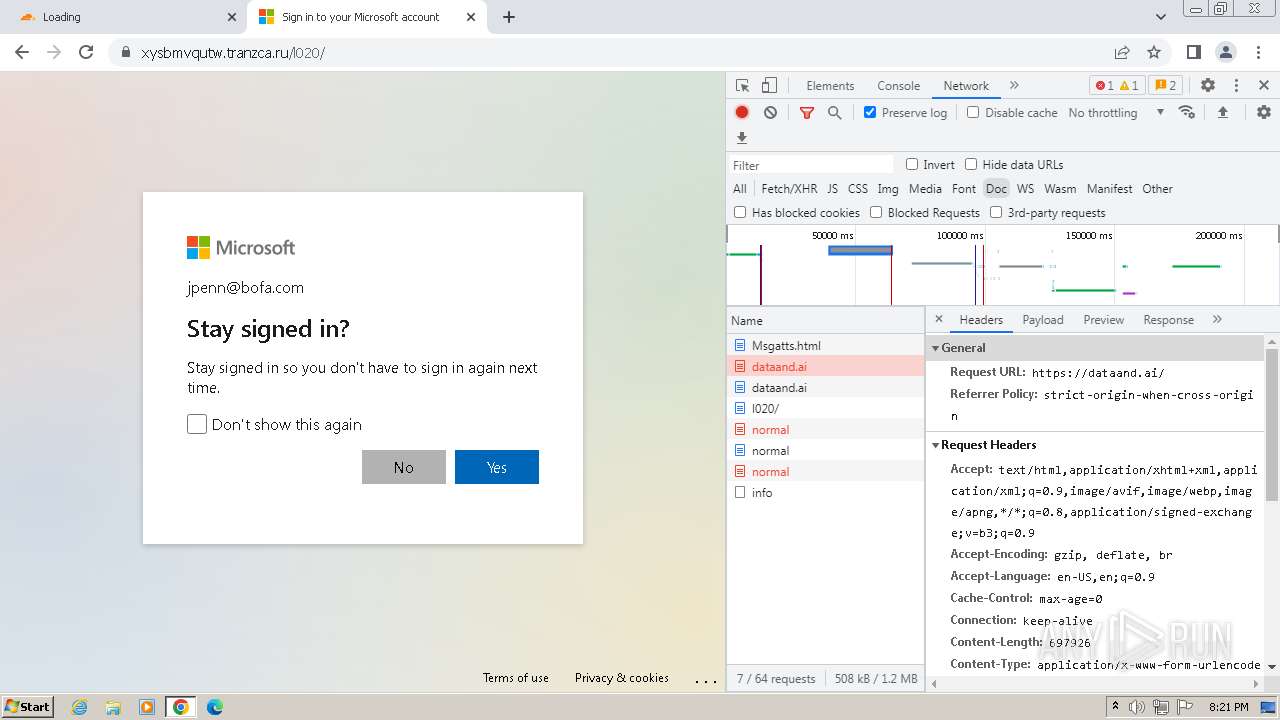Image resolution: width=1280 pixels, height=720 pixels.
Task: Check Has blocked cookies
Action: pyautogui.click(x=740, y=212)
